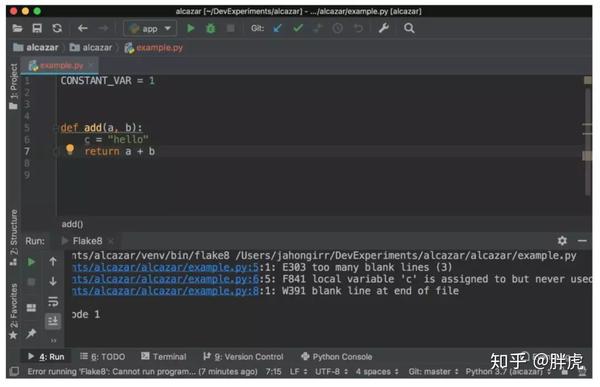Synchronize project with the refresh icon
The width and height of the screenshot is (600, 387).
57,28
